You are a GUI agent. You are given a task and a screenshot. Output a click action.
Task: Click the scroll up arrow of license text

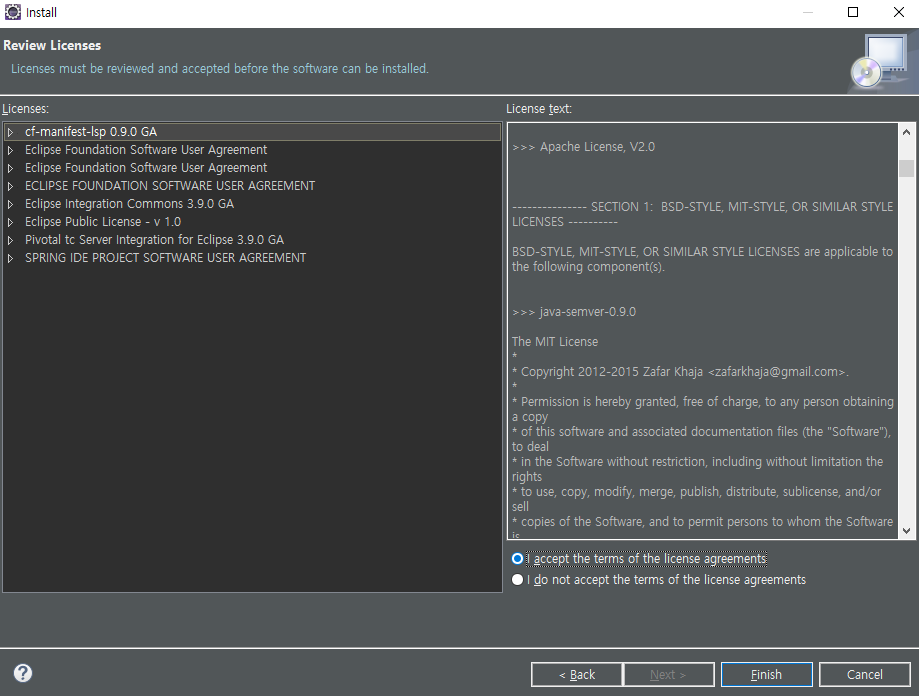[x=906, y=132]
